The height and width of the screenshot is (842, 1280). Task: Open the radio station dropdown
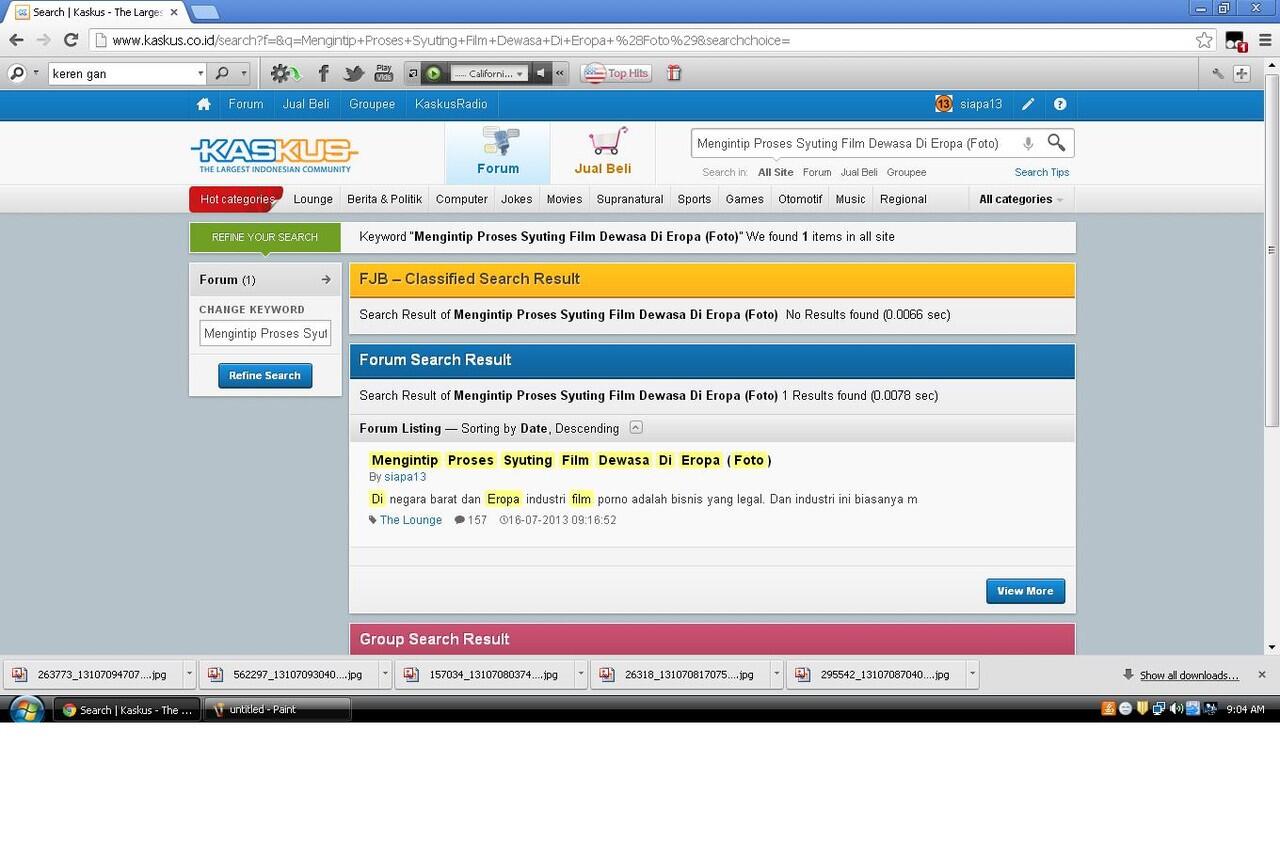click(488, 73)
